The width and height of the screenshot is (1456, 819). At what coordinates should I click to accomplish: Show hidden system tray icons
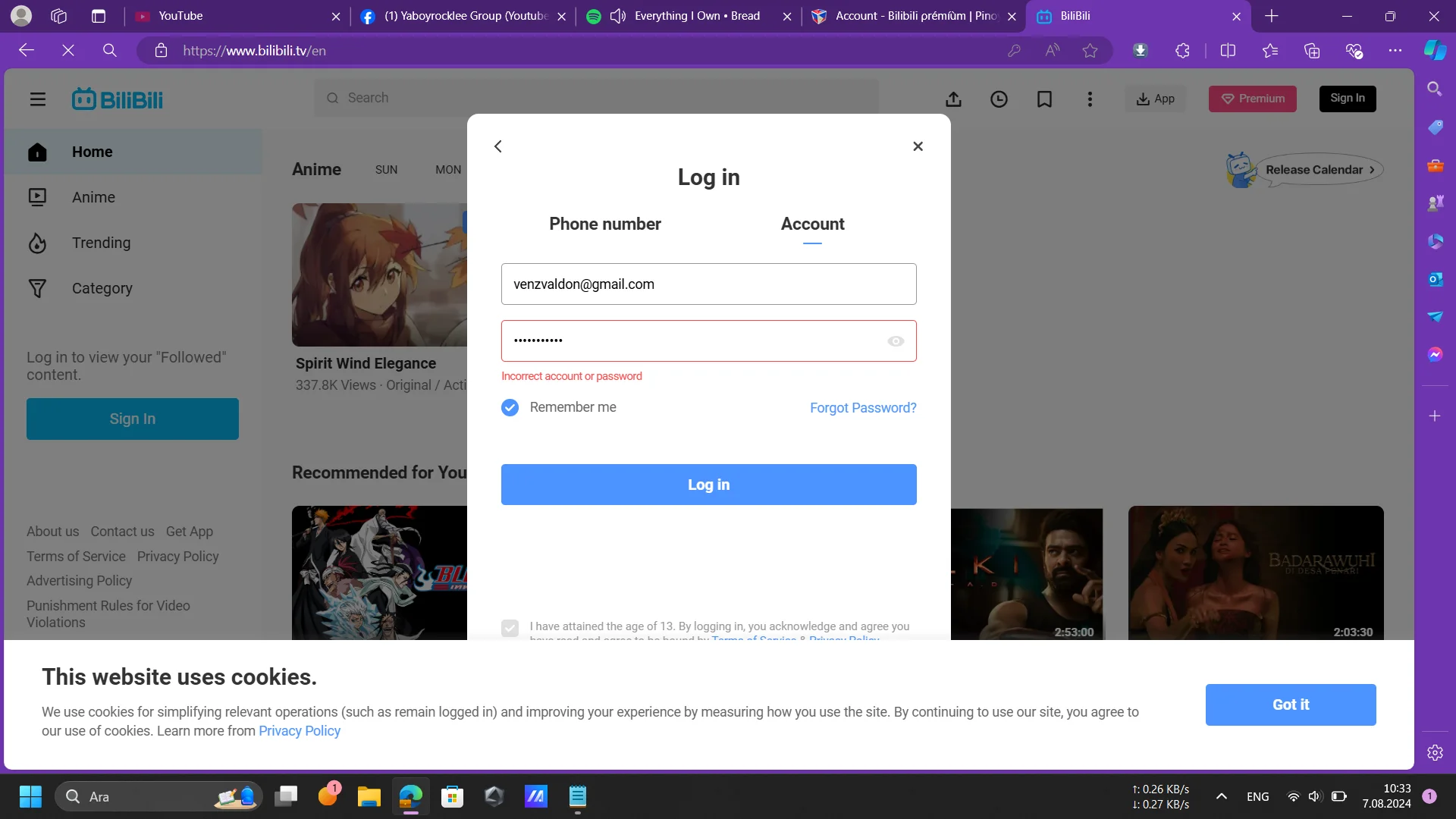click(x=1221, y=796)
